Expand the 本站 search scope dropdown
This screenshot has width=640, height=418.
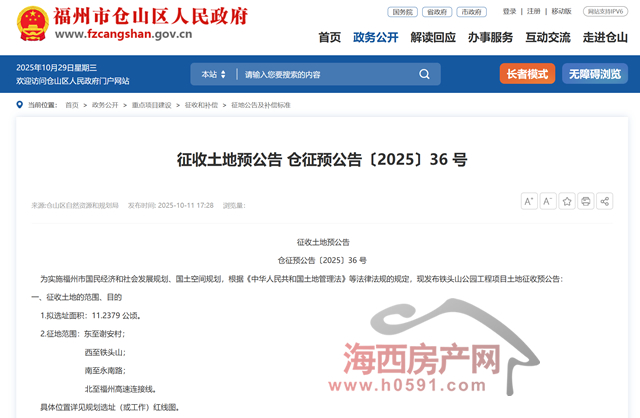coord(213,74)
